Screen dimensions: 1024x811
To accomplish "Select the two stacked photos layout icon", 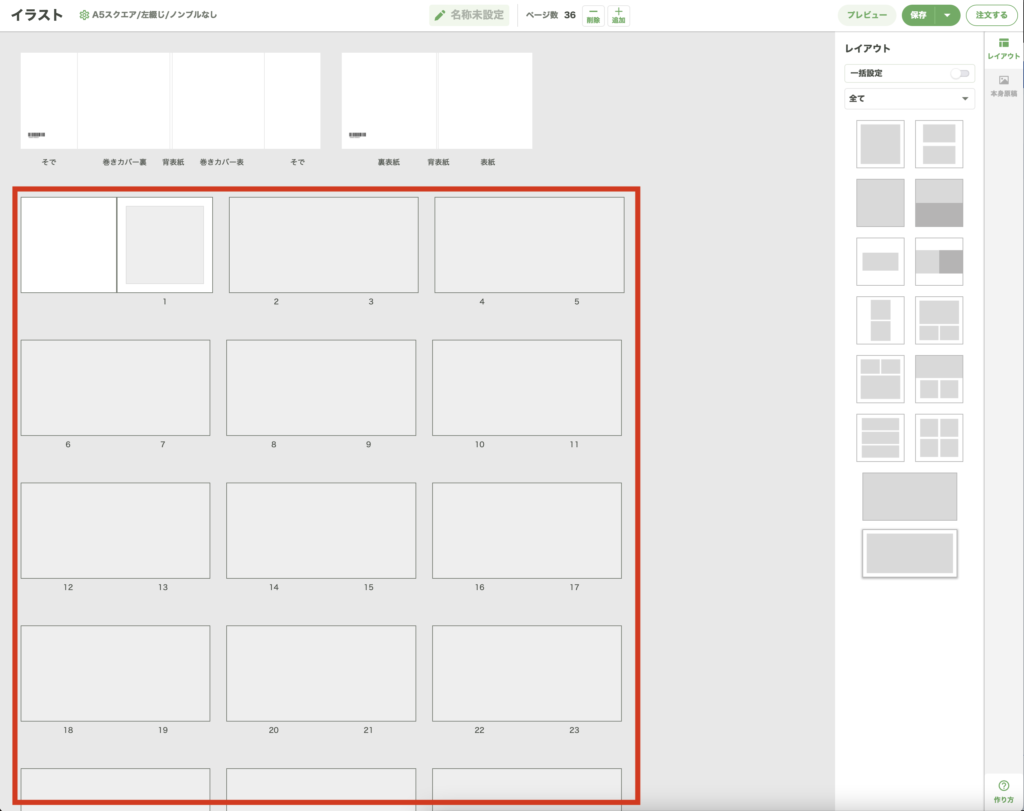I will point(939,144).
